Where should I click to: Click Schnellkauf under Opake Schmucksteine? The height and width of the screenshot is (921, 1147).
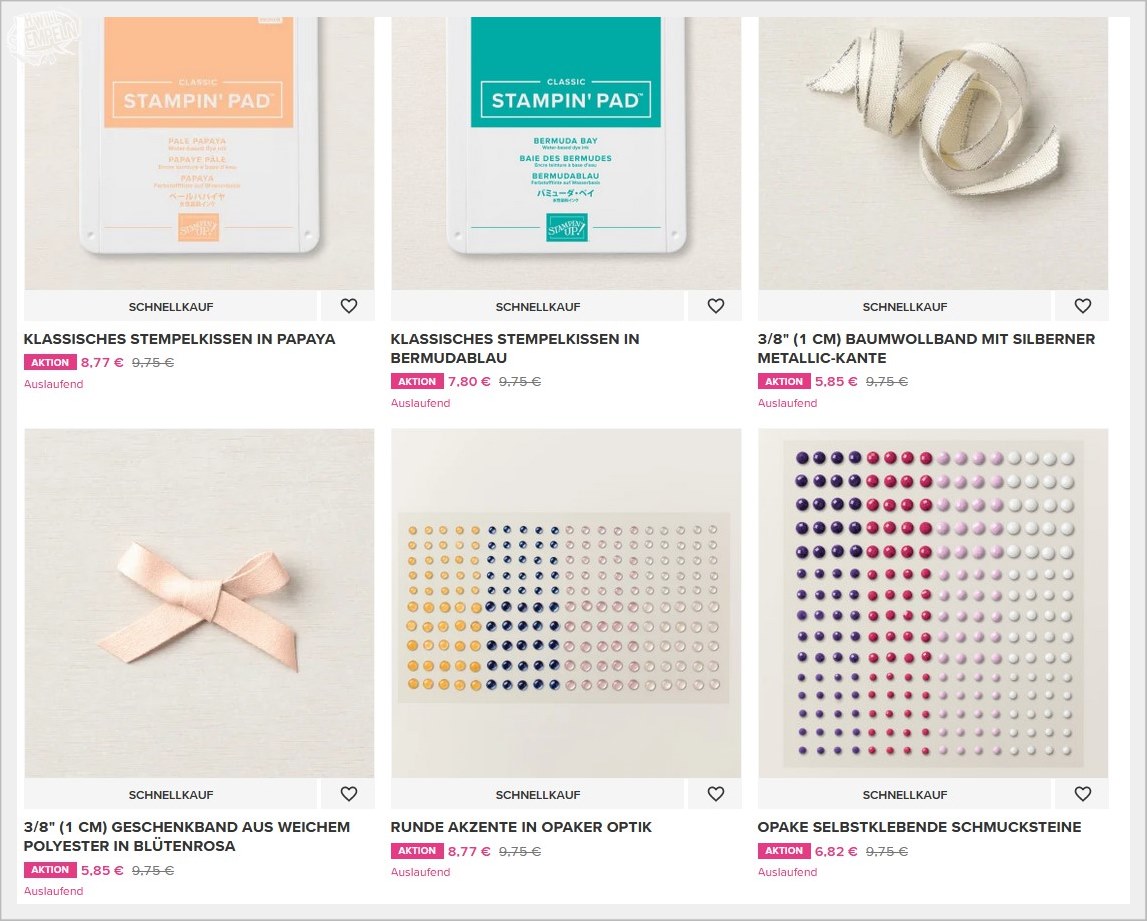[x=905, y=794]
